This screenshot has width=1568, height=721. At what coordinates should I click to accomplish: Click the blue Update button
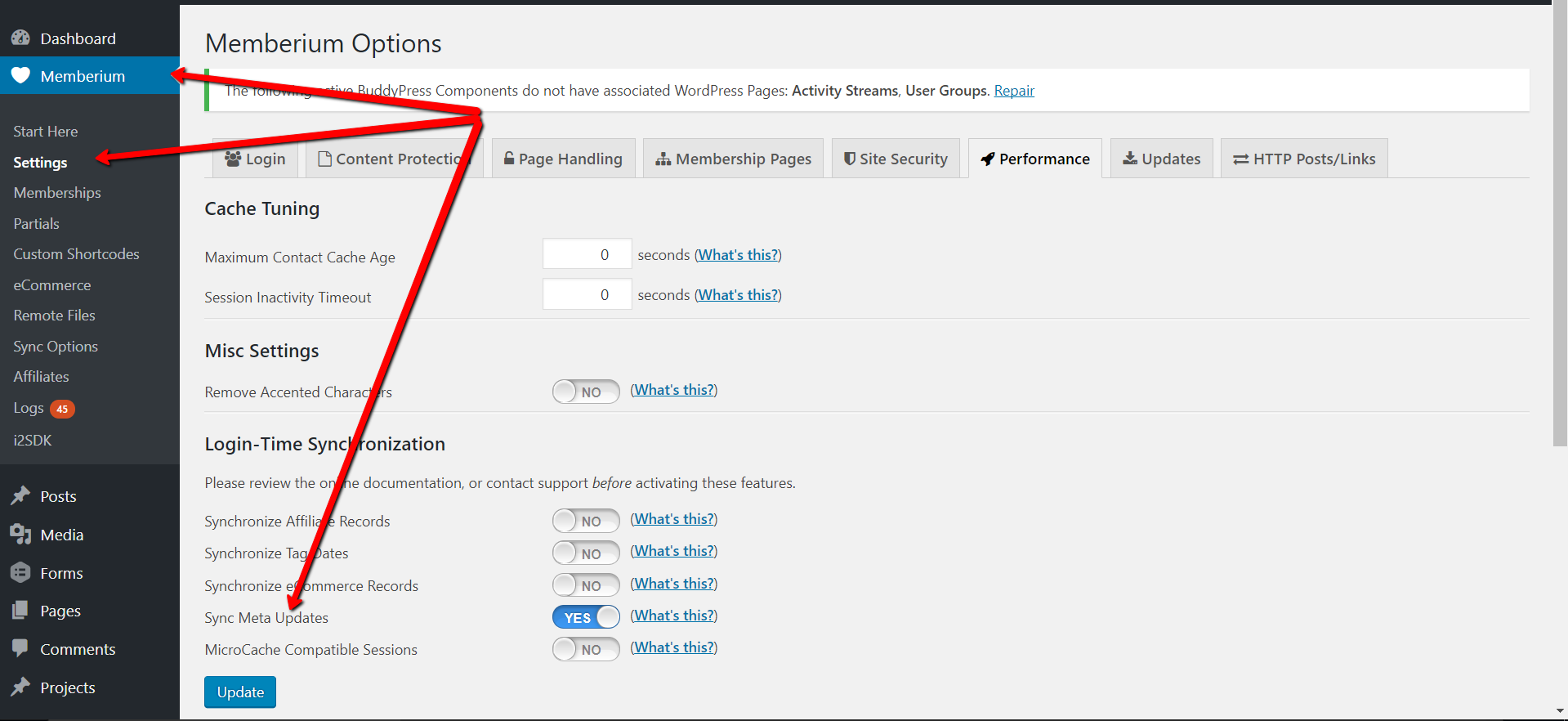pos(240,692)
